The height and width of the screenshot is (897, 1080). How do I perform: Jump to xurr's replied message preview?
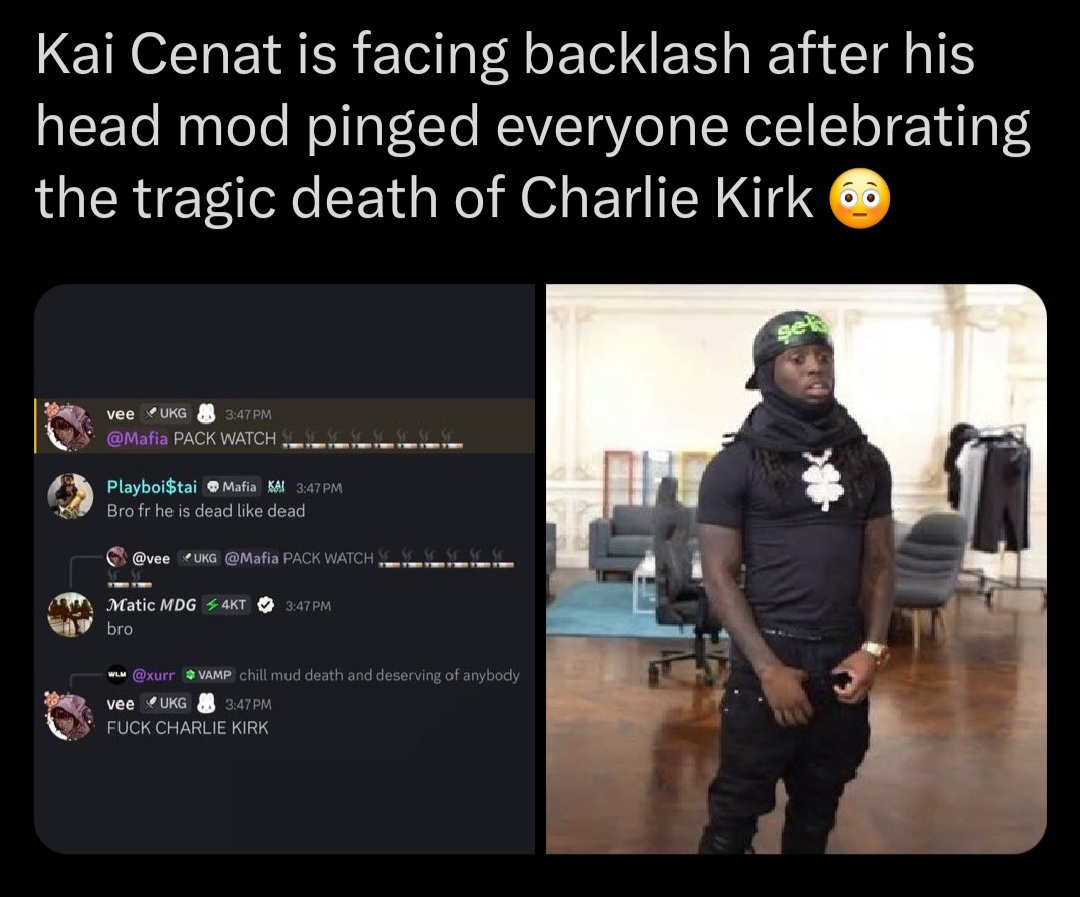[313, 674]
